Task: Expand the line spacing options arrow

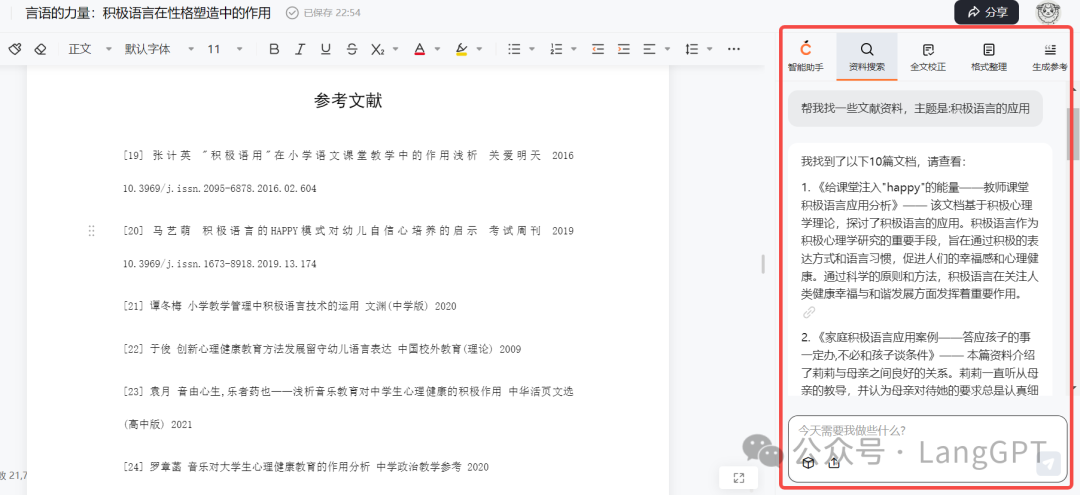Action: coord(709,49)
